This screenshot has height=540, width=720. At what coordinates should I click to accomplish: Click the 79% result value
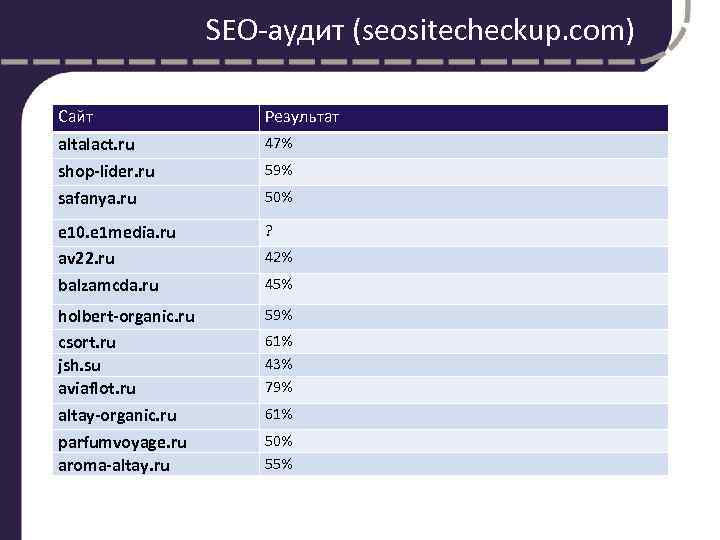pos(278,386)
